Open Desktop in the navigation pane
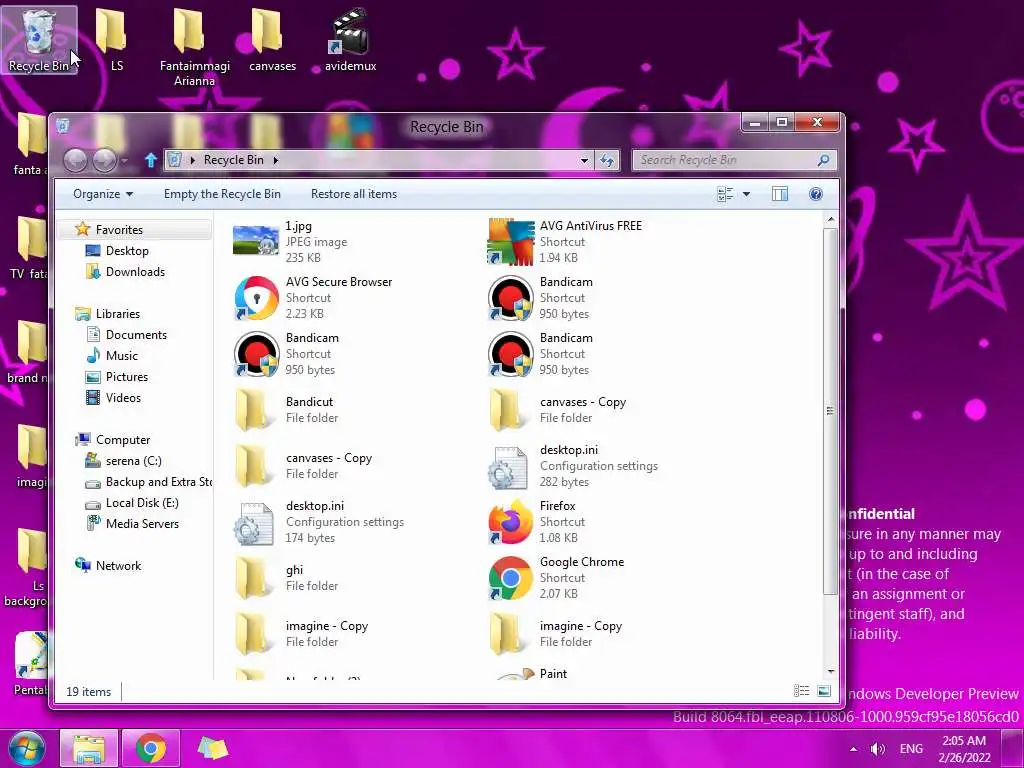This screenshot has height=768, width=1024. [127, 251]
